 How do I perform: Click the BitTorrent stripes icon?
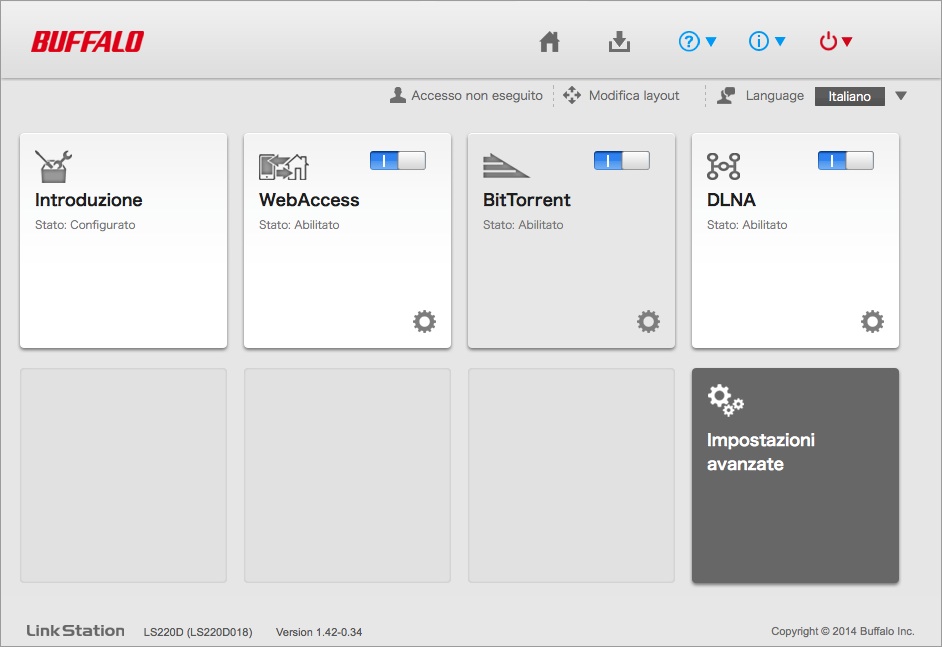pyautogui.click(x=506, y=166)
